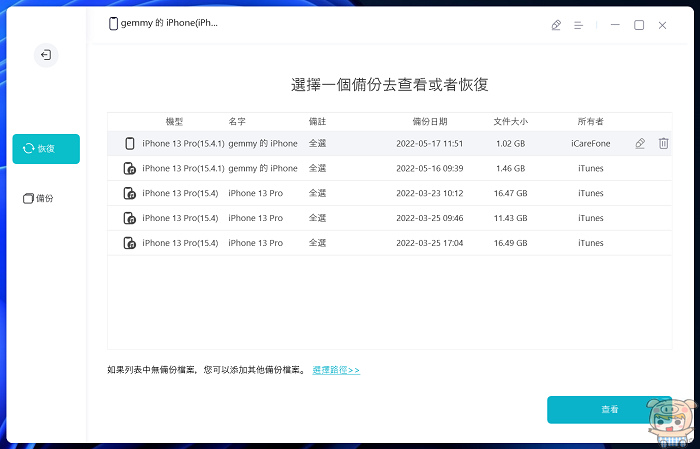Screen dimensions: 700x449
Task: Click iTunes backup icon for 11.43 GB row
Action: click(129, 218)
